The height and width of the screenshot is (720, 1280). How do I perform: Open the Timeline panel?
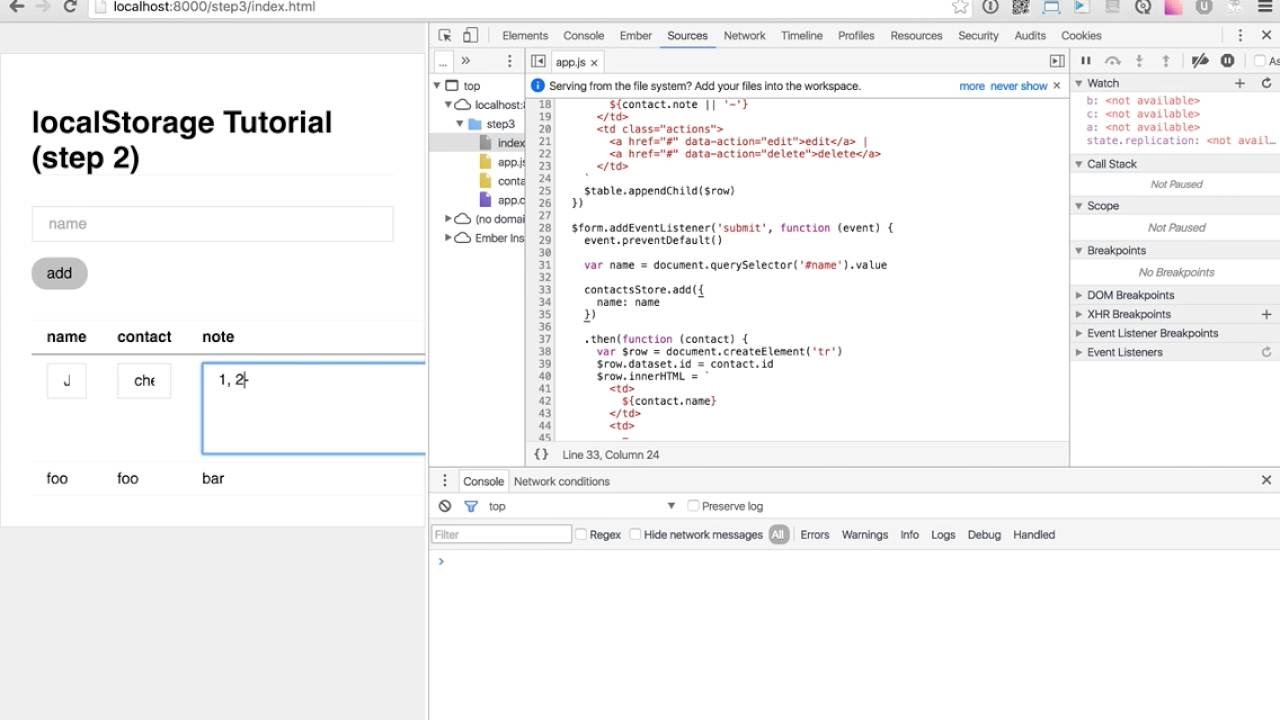coord(802,35)
